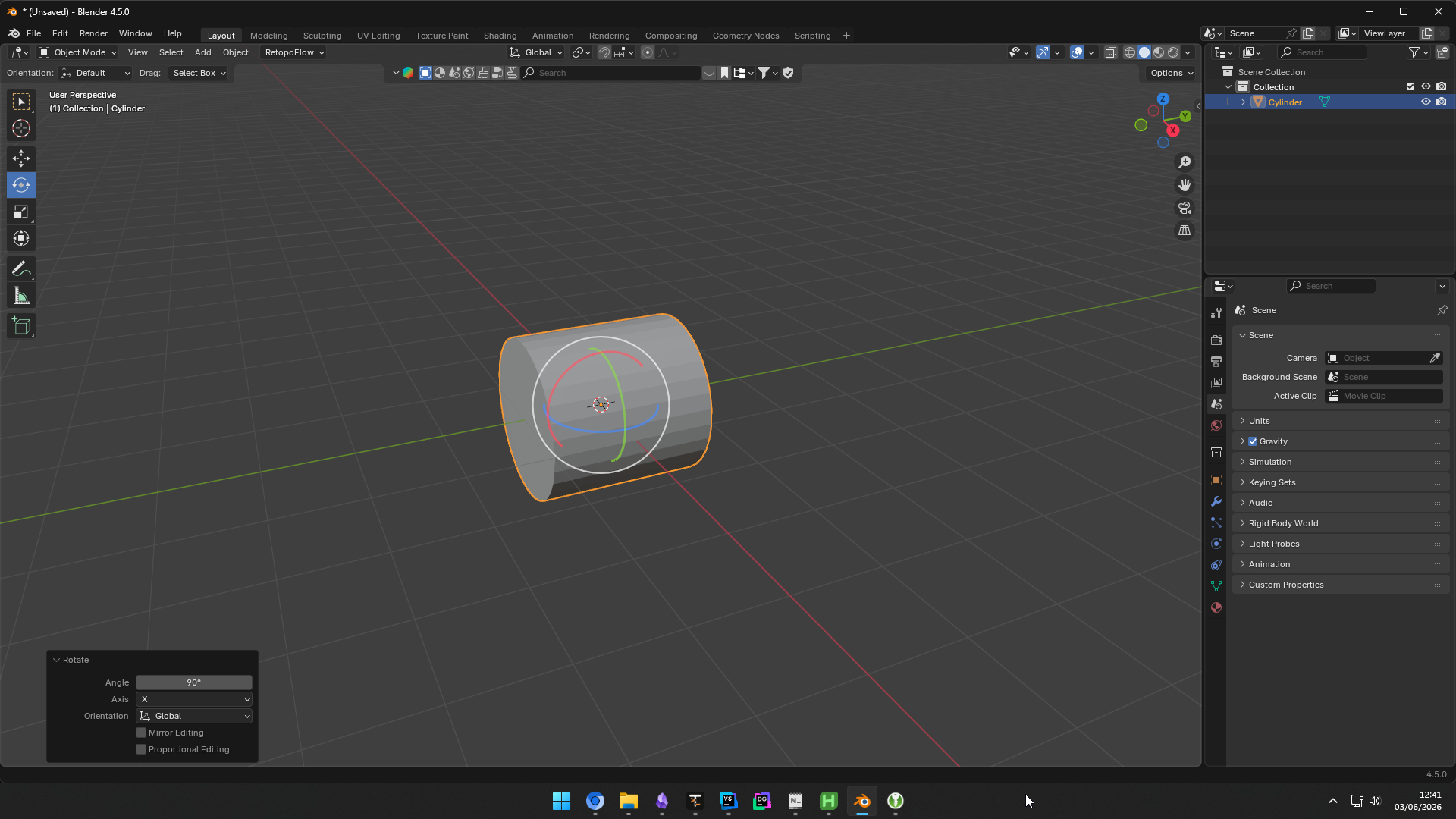Screen dimensions: 1456x819
Task: Expand Cylinder in the outliner tree
Action: pos(1243,102)
